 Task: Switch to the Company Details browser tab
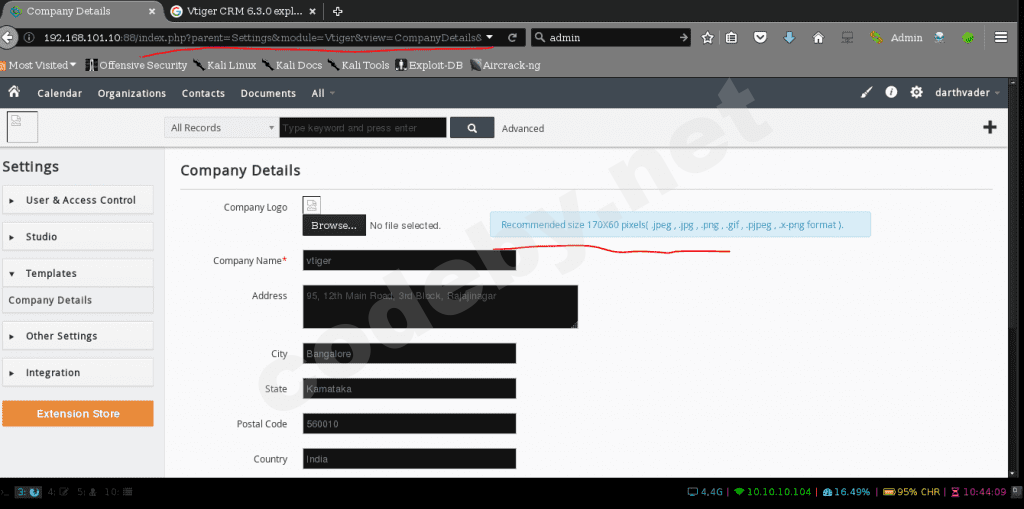pyautogui.click(x=81, y=11)
